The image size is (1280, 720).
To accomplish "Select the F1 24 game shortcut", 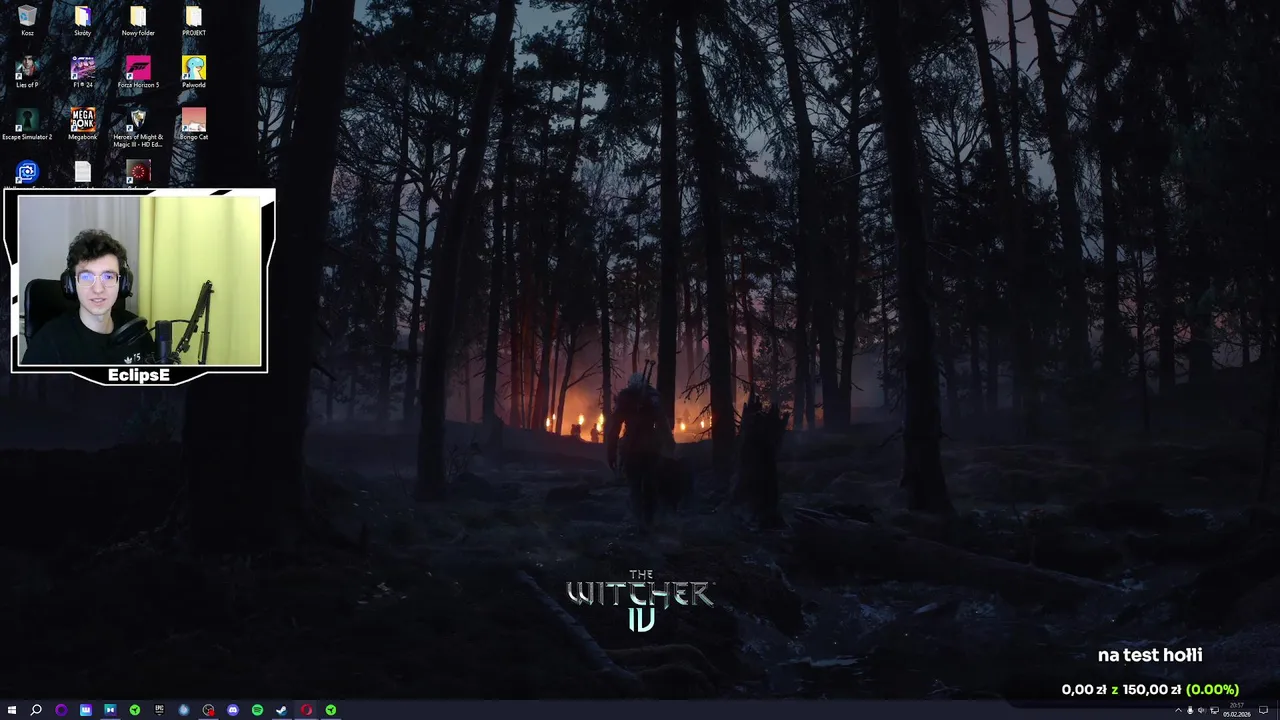I will tap(82, 73).
